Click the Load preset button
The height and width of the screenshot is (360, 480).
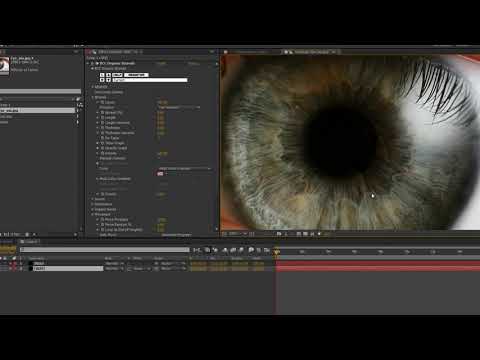click(x=117, y=75)
